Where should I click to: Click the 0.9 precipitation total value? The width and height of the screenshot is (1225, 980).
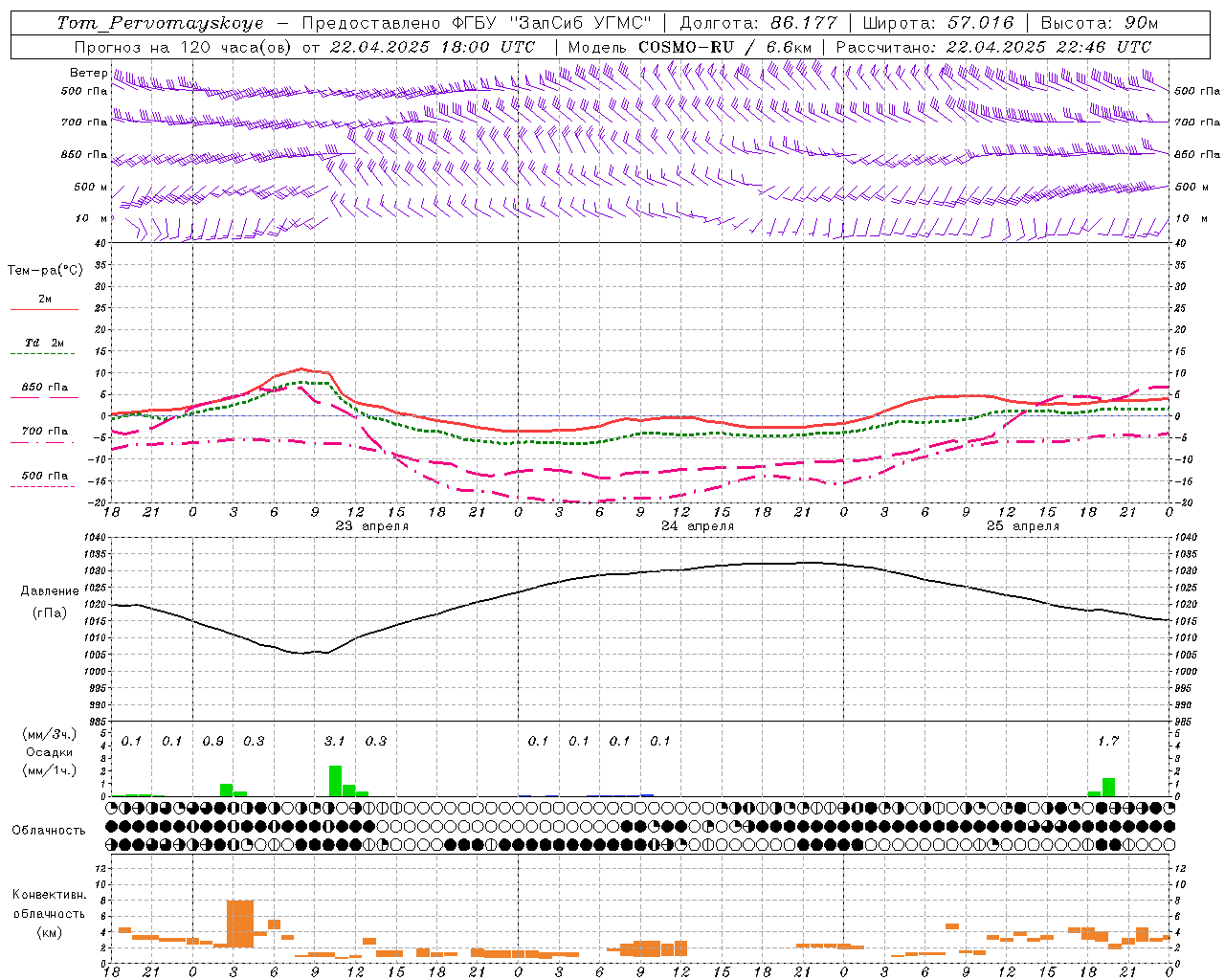pos(212,741)
